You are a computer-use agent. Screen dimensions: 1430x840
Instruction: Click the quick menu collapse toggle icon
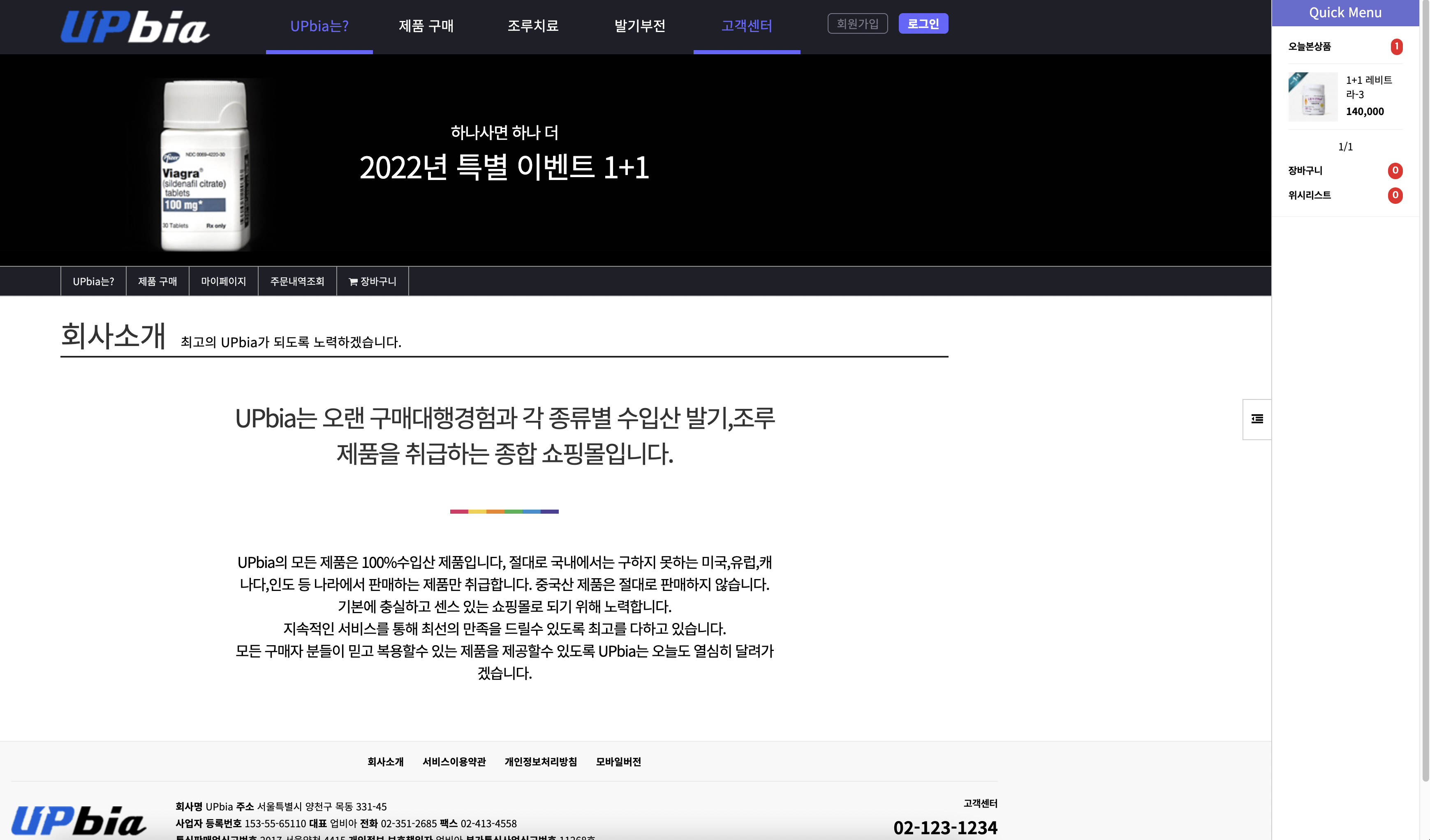coord(1257,419)
